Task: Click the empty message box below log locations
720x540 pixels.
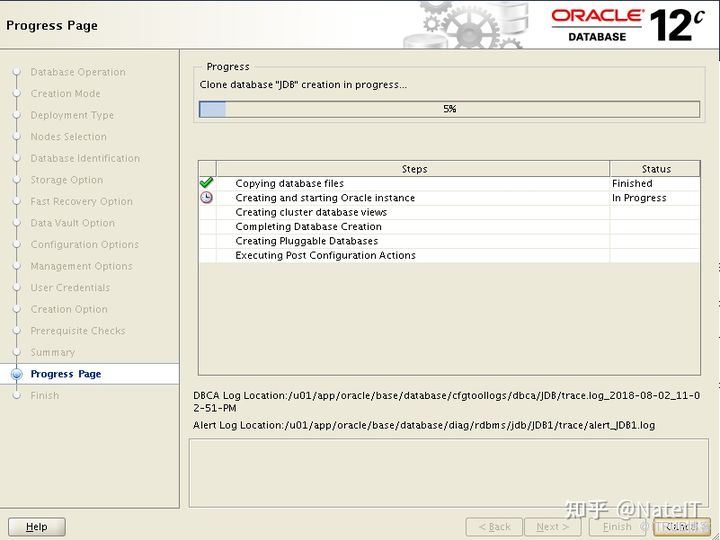Action: pos(449,473)
